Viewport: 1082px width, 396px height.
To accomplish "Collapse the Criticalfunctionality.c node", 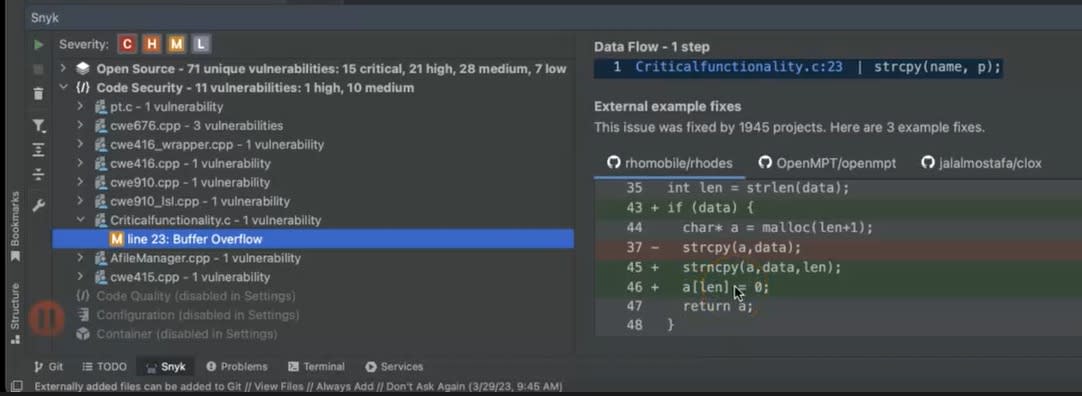I will point(80,220).
